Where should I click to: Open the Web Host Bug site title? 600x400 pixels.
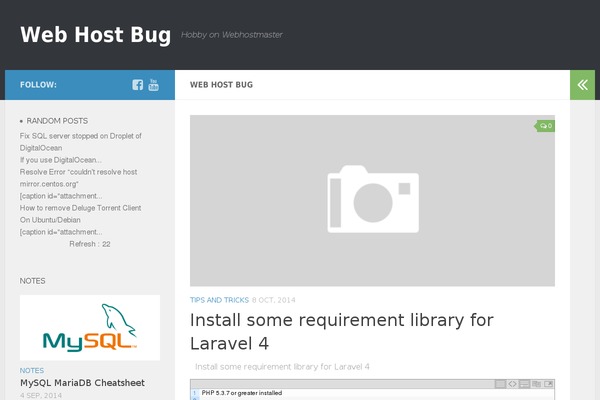tap(96, 34)
